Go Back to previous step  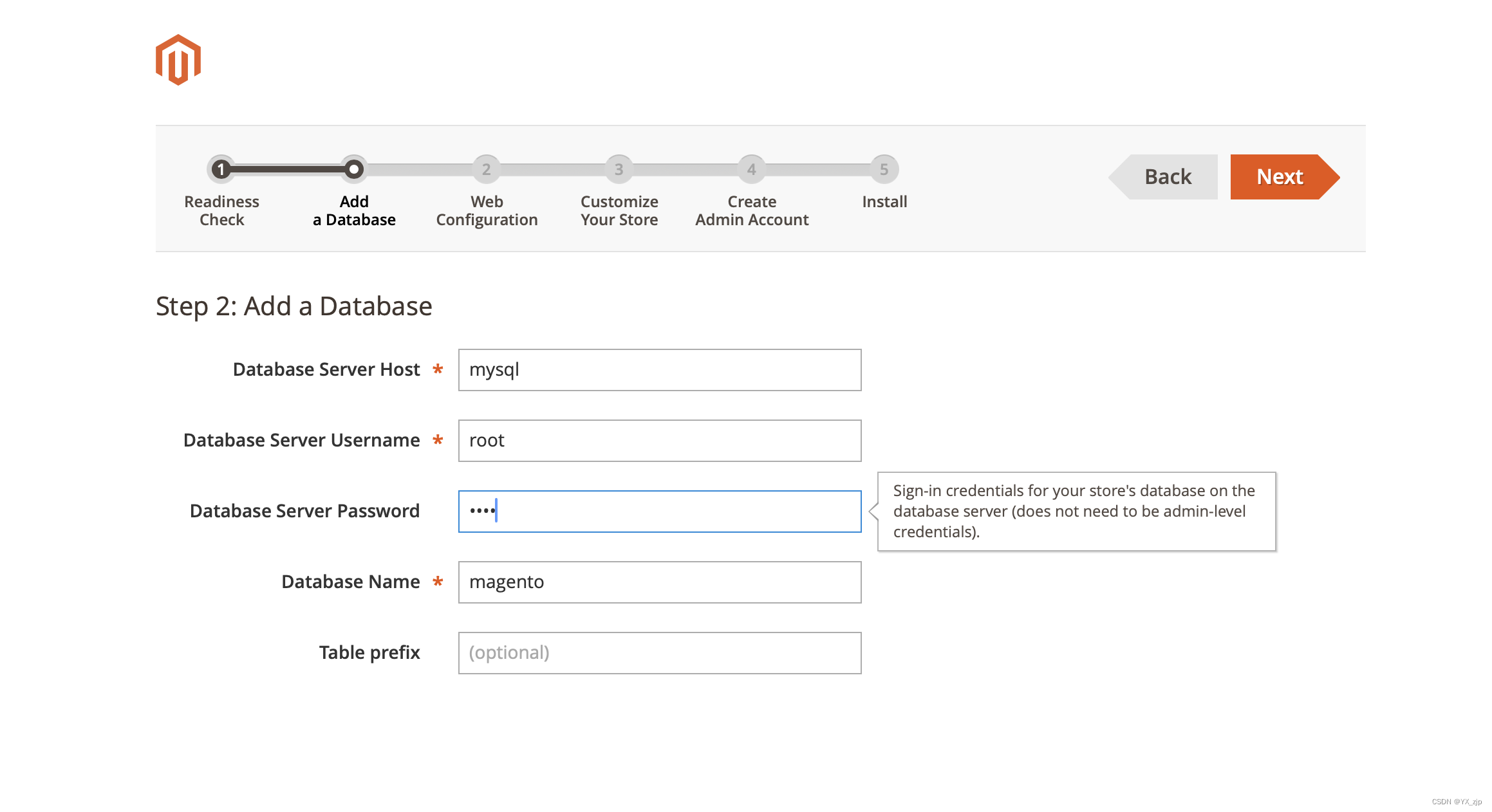[x=1167, y=177]
